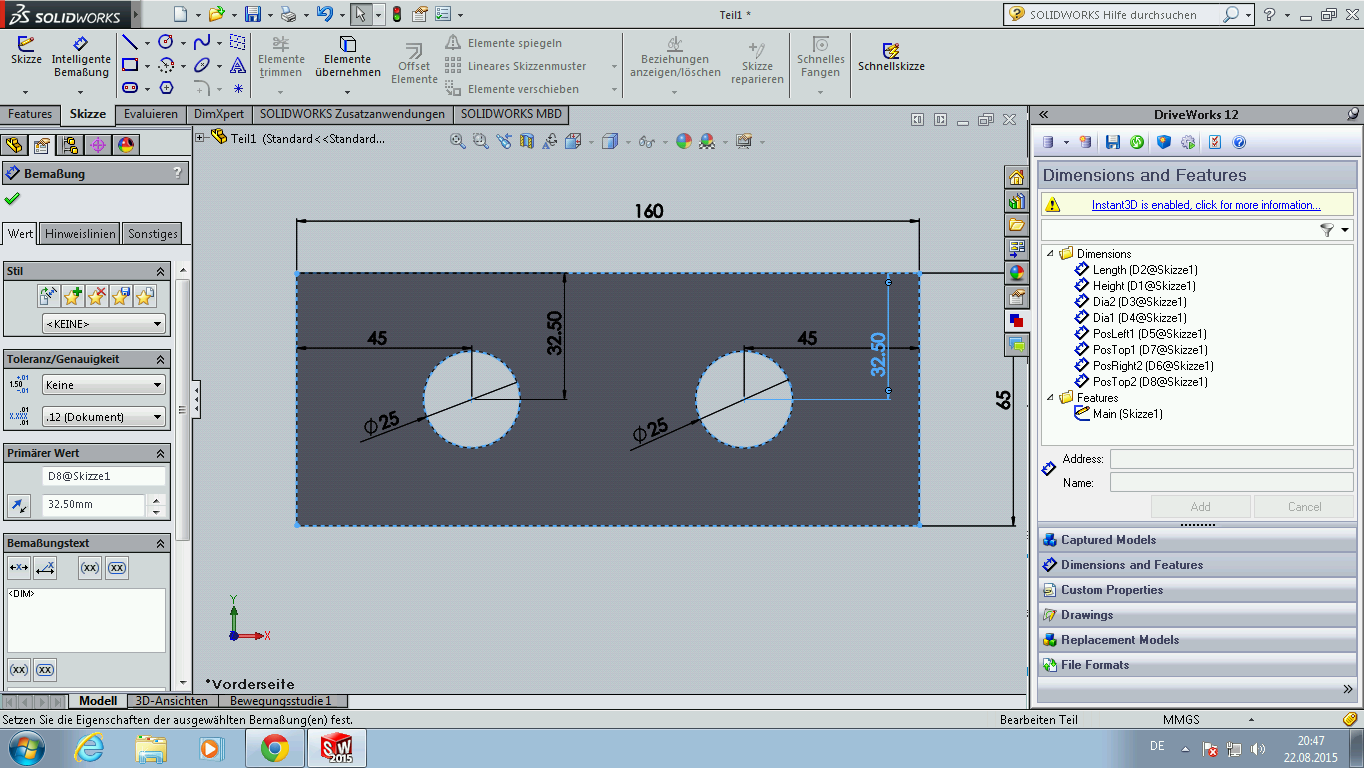Screen dimensions: 1364x768
Task: Toggle offset text button in Bemaßungstext
Action: point(44,568)
